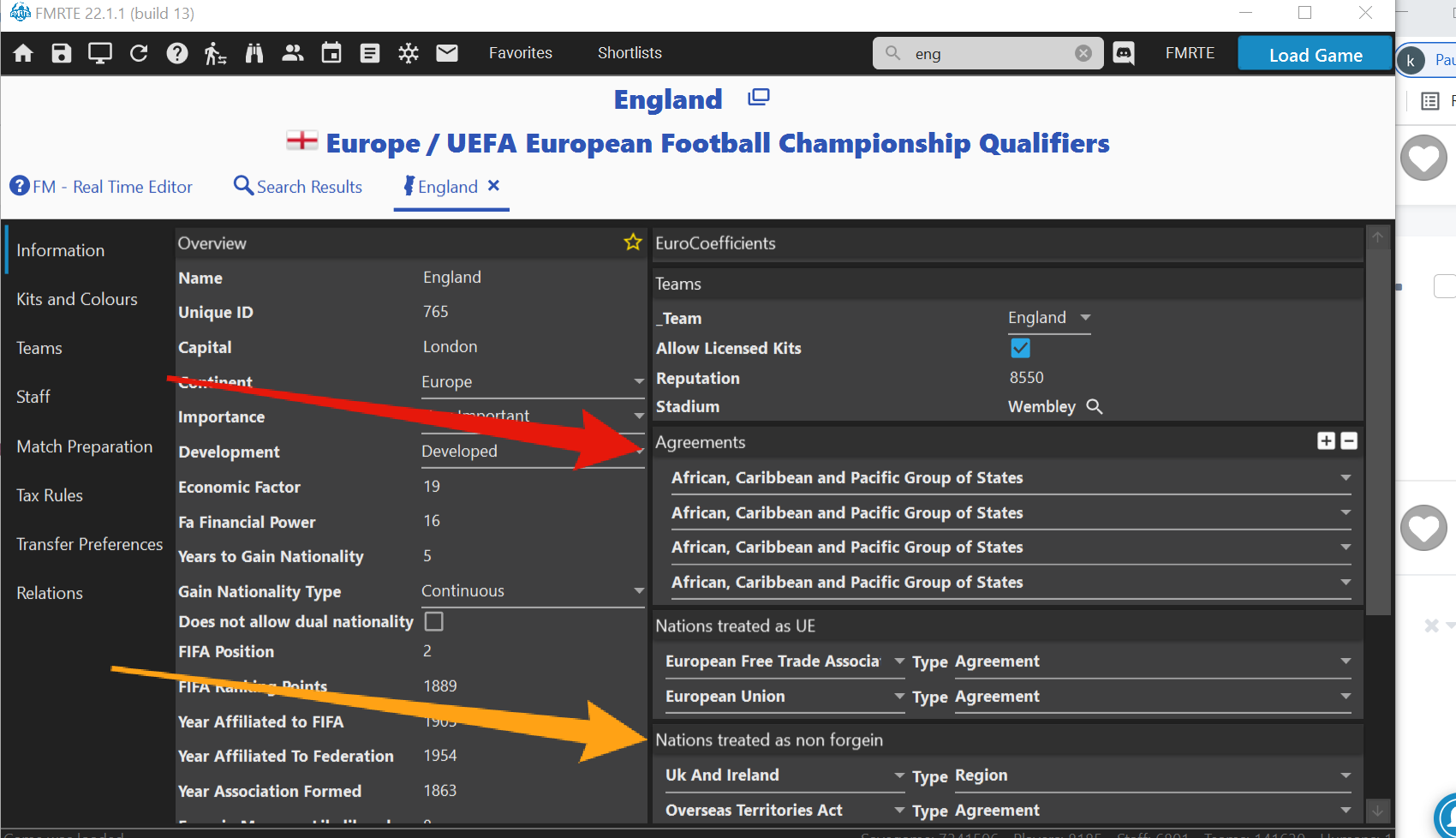Viewport: 1456px width, 838px height.
Task: Edit the Reputation value 8550
Action: pos(1027,378)
